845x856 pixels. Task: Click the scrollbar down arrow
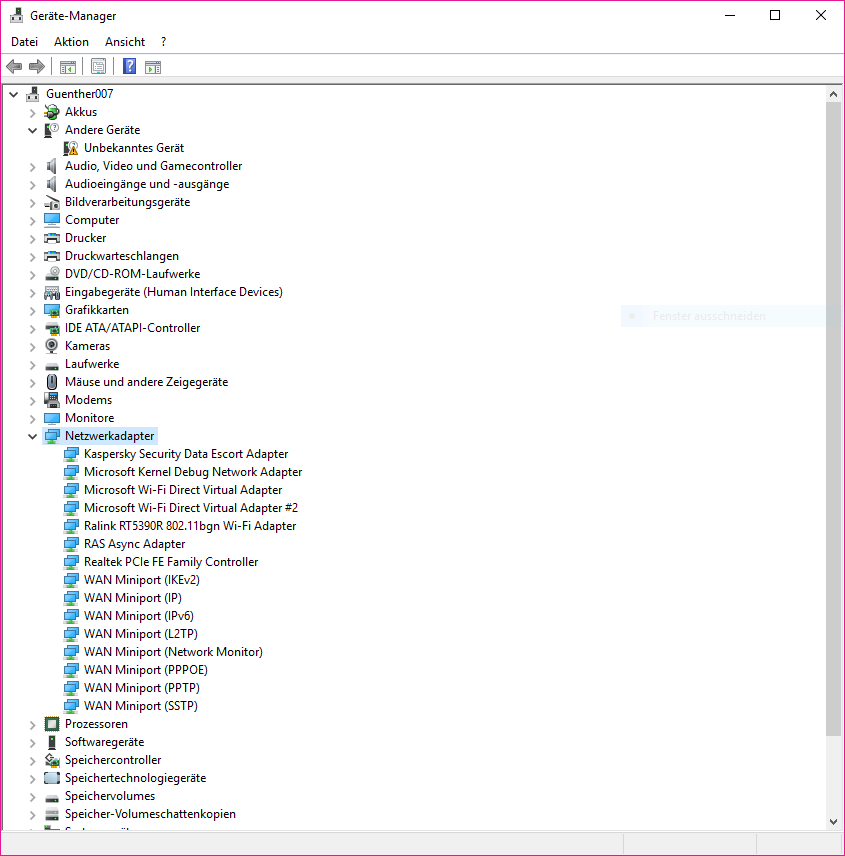[833, 822]
